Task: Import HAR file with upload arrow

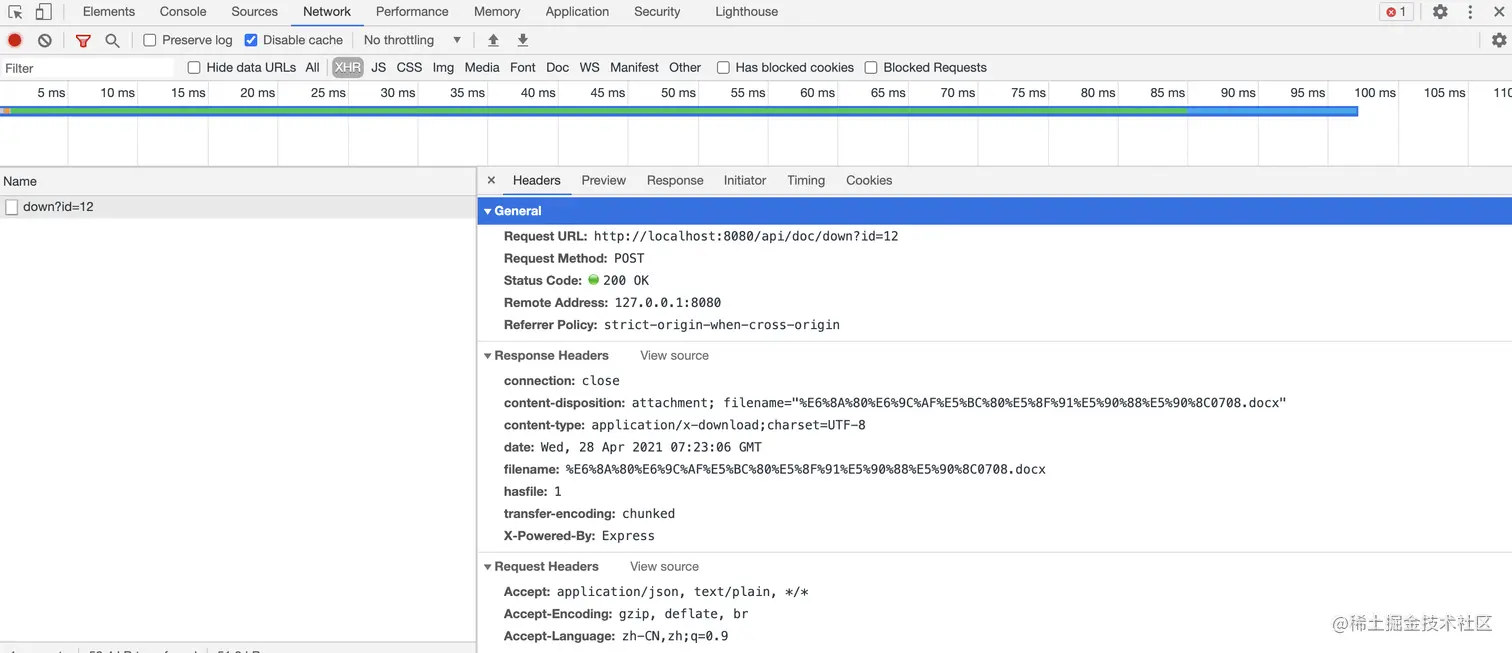Action: coord(493,40)
